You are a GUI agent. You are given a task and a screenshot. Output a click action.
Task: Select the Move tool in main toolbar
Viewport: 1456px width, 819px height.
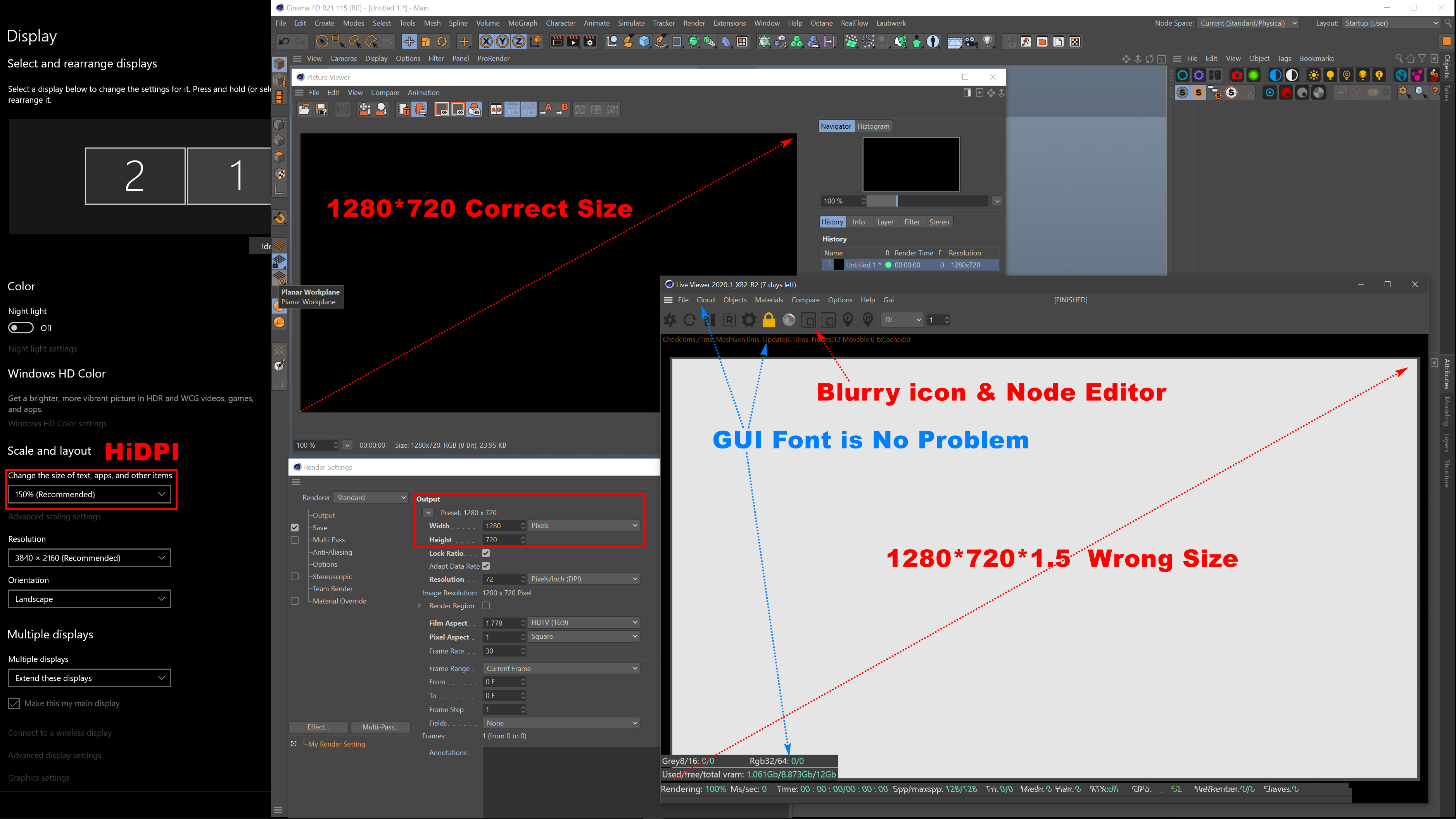click(409, 42)
